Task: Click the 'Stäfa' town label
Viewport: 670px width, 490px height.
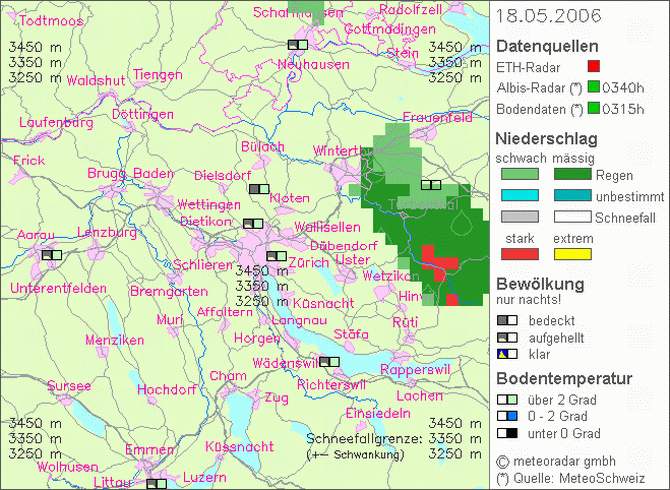Action: 351,334
